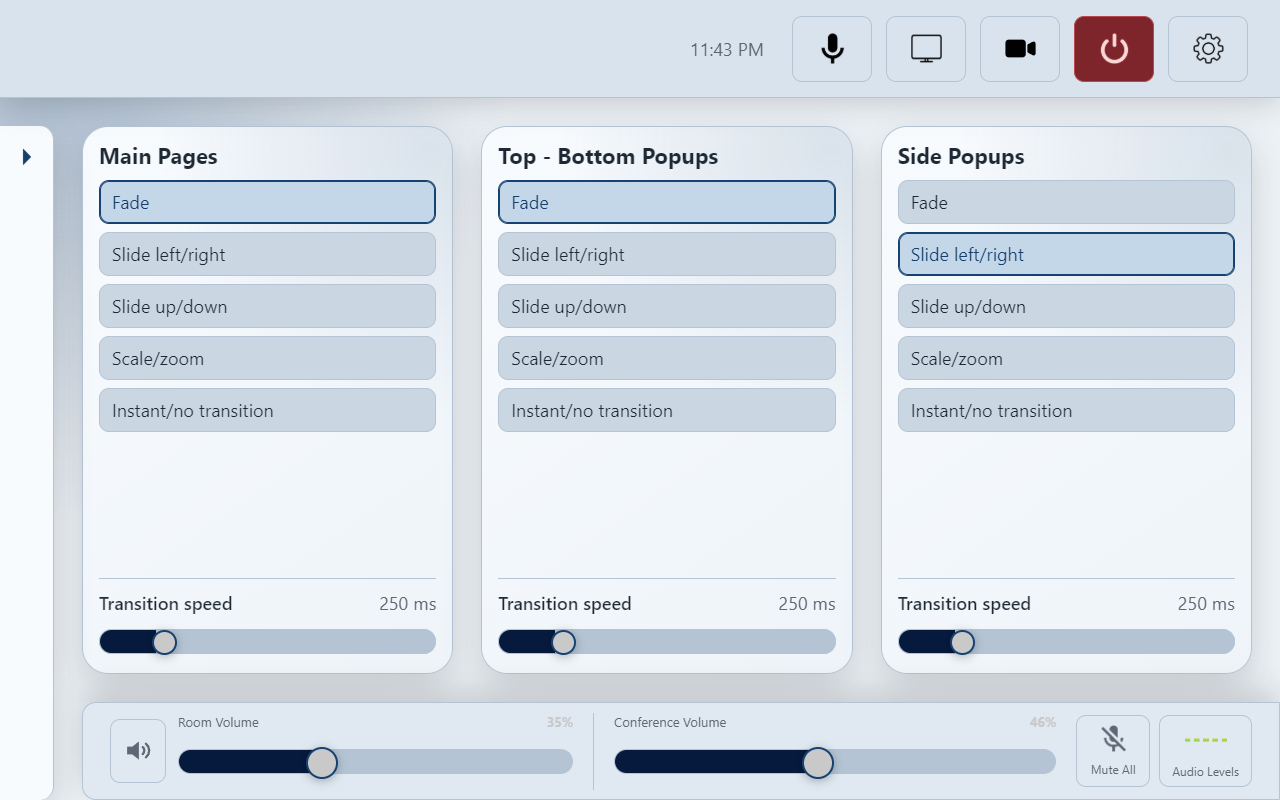This screenshot has width=1280, height=800.
Task: Select Slide up/down for Main Pages
Action: tap(267, 306)
